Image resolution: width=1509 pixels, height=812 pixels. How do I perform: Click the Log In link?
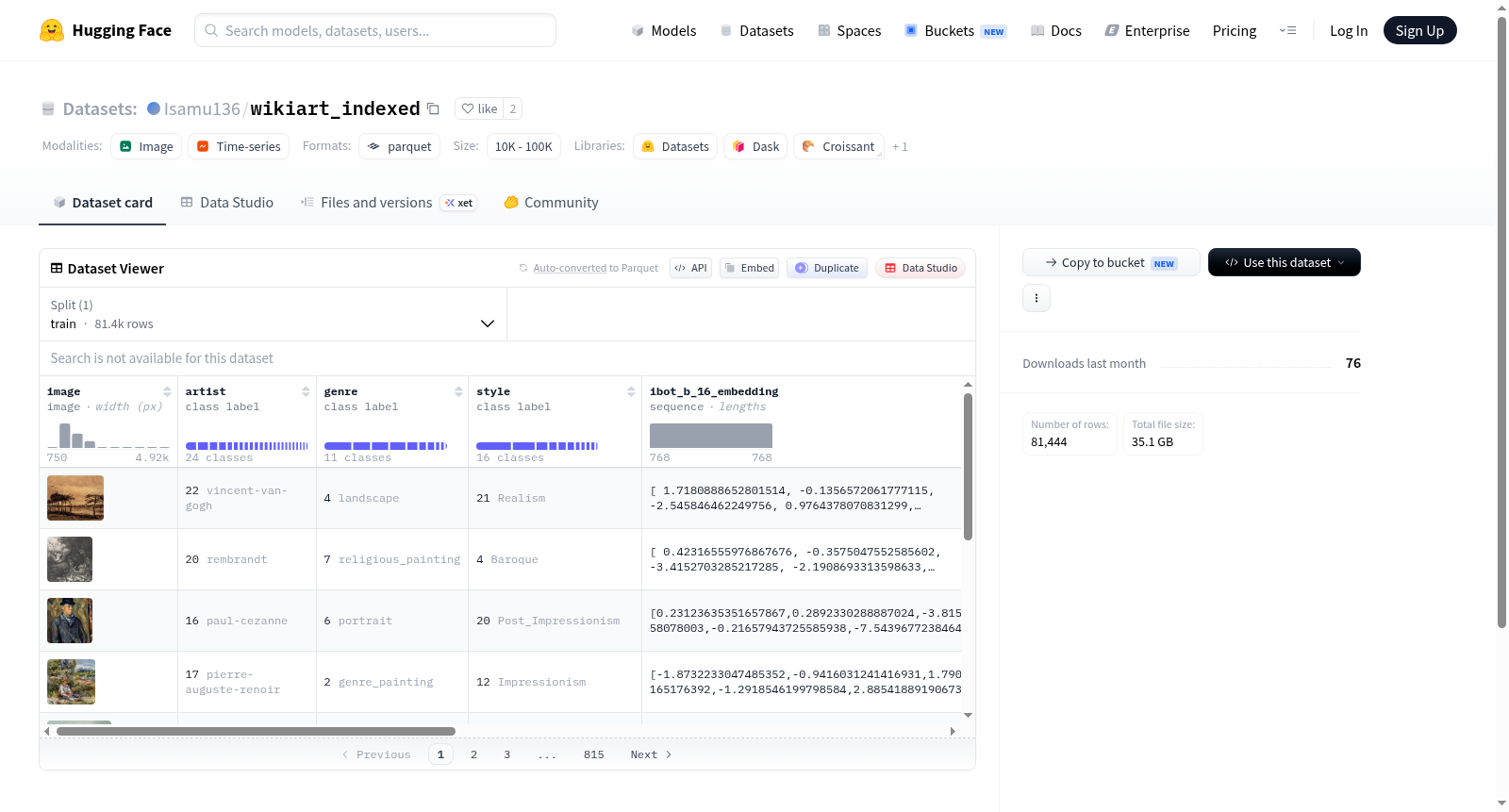pos(1349,30)
